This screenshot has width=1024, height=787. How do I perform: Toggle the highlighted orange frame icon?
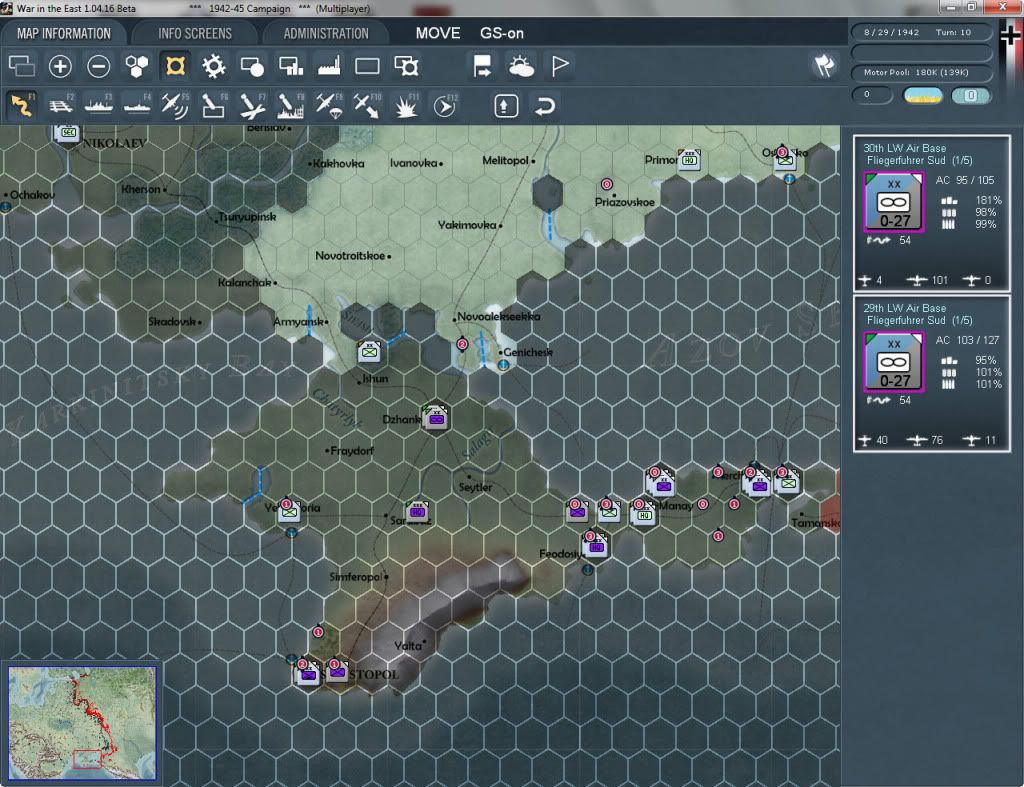pyautogui.click(x=175, y=66)
